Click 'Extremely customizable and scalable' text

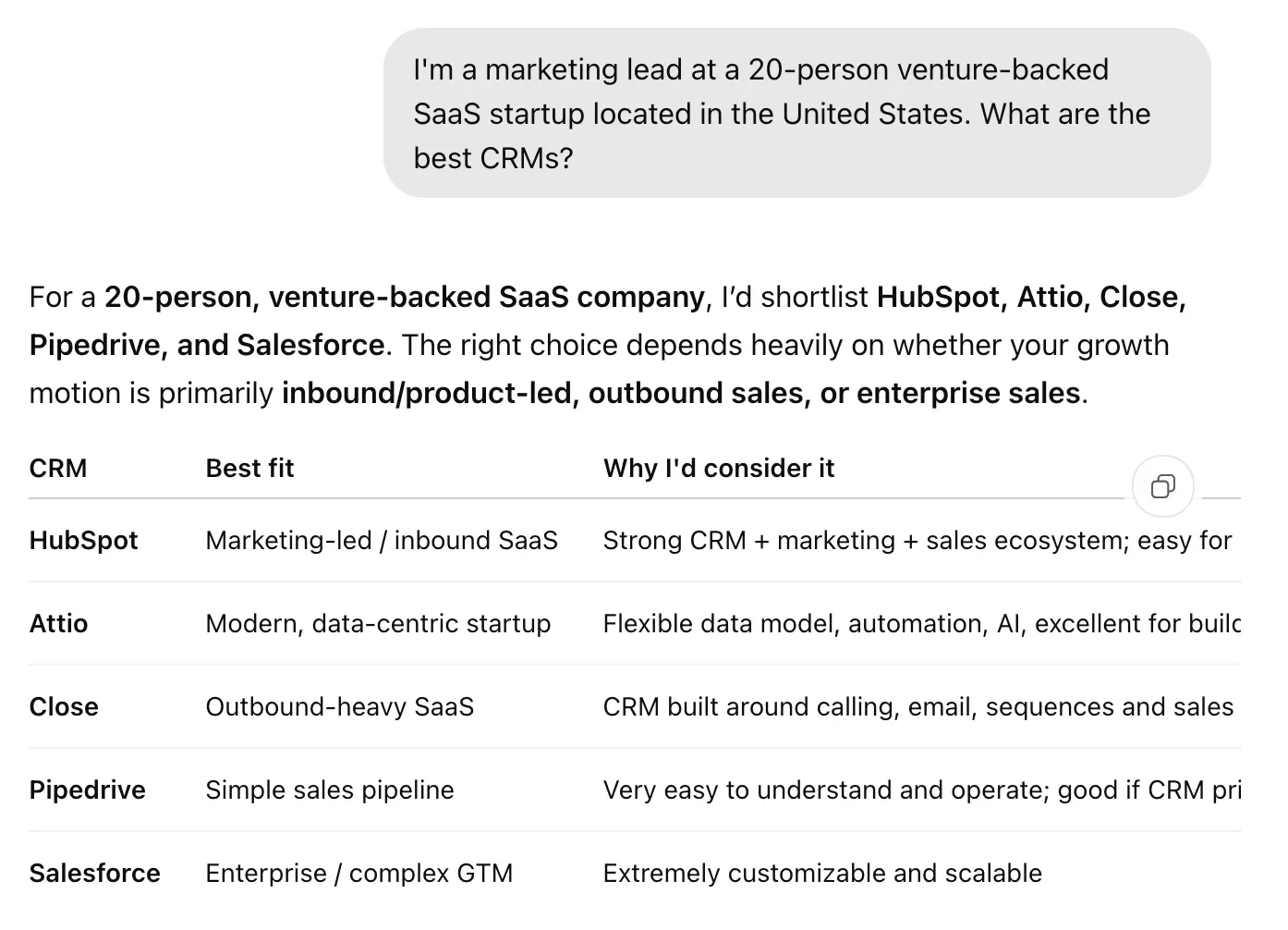point(822,874)
